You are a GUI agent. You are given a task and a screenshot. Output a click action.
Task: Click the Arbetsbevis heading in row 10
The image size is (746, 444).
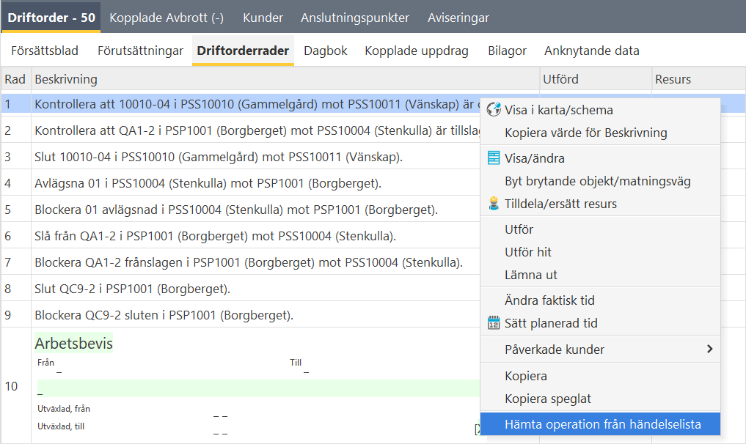pyautogui.click(x=74, y=343)
